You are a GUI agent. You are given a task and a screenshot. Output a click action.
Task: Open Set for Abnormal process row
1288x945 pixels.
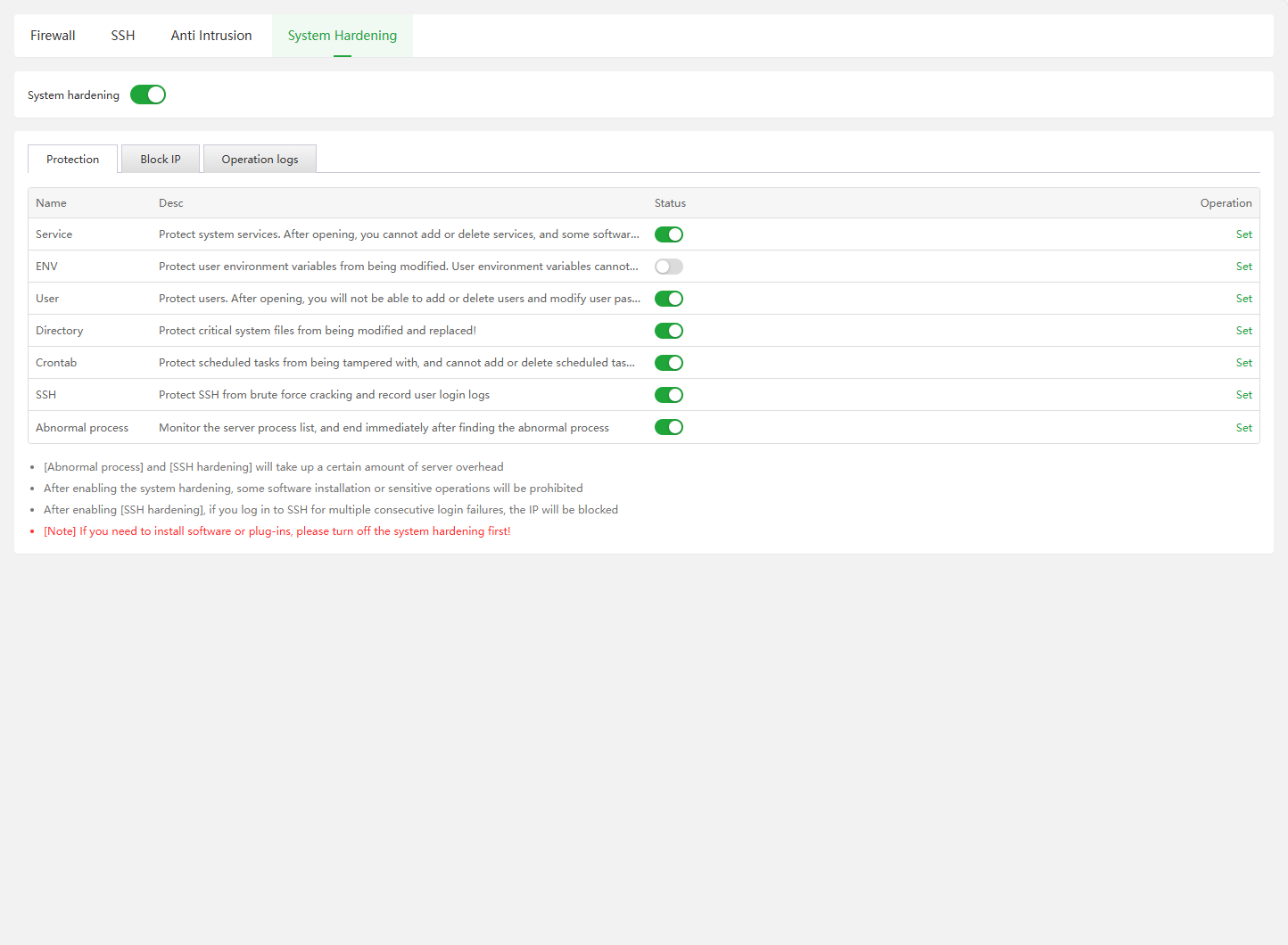(x=1243, y=428)
